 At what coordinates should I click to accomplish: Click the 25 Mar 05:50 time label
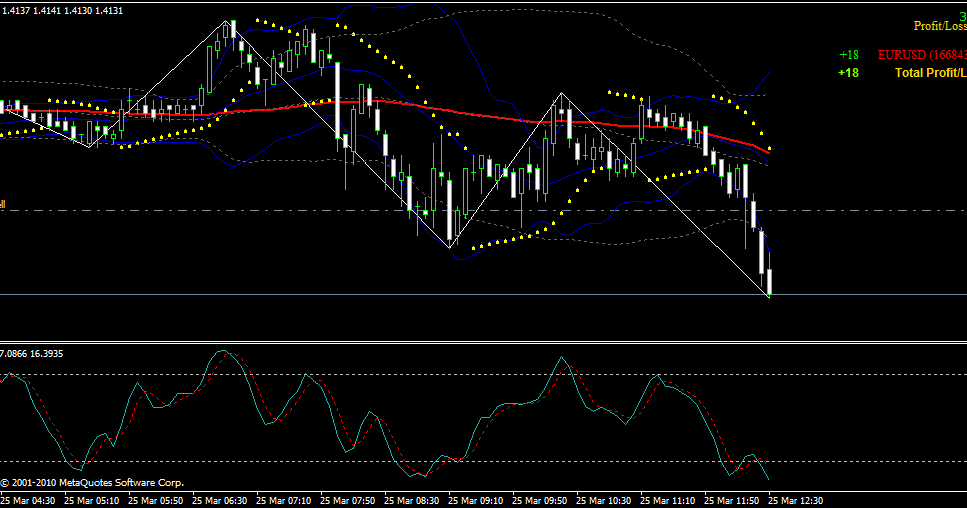155,501
